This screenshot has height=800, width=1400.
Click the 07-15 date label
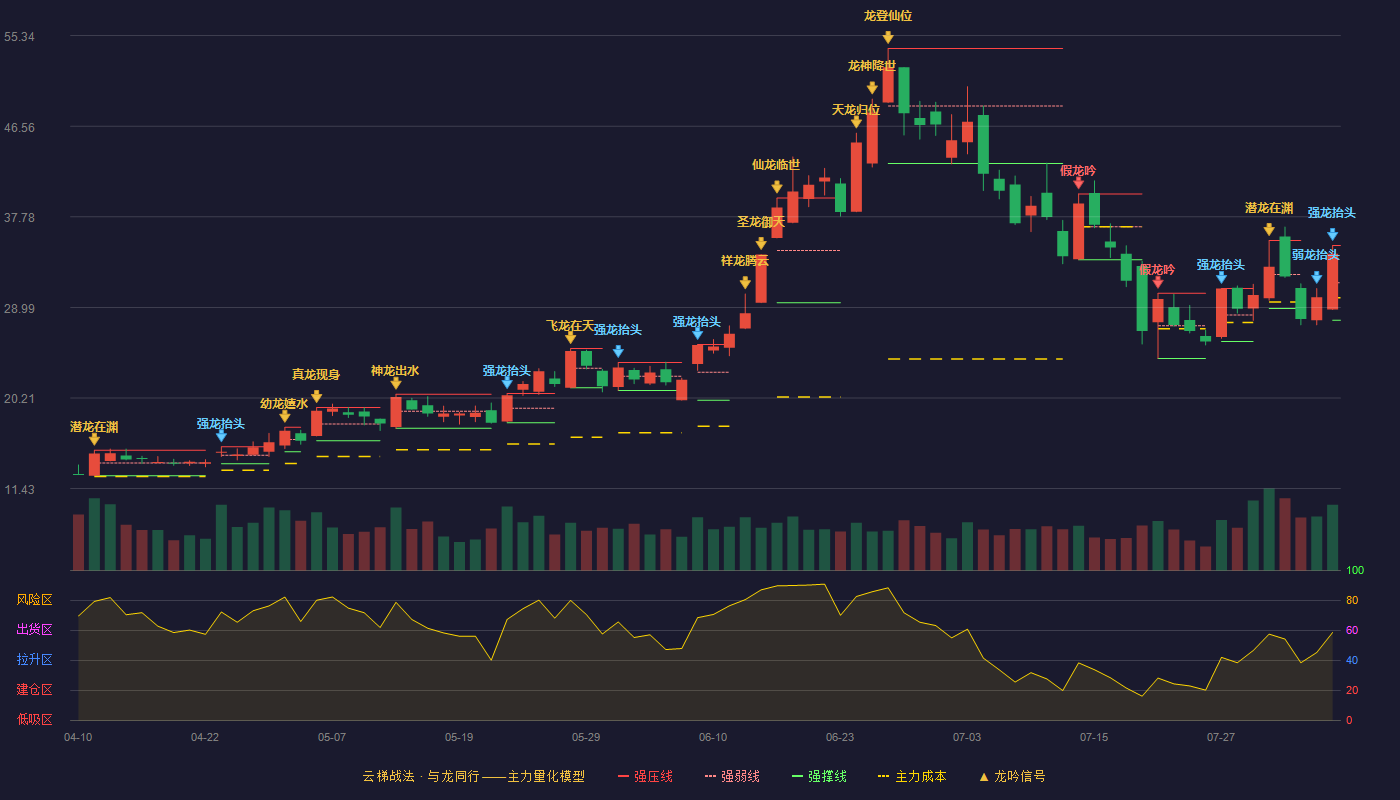point(1094,737)
